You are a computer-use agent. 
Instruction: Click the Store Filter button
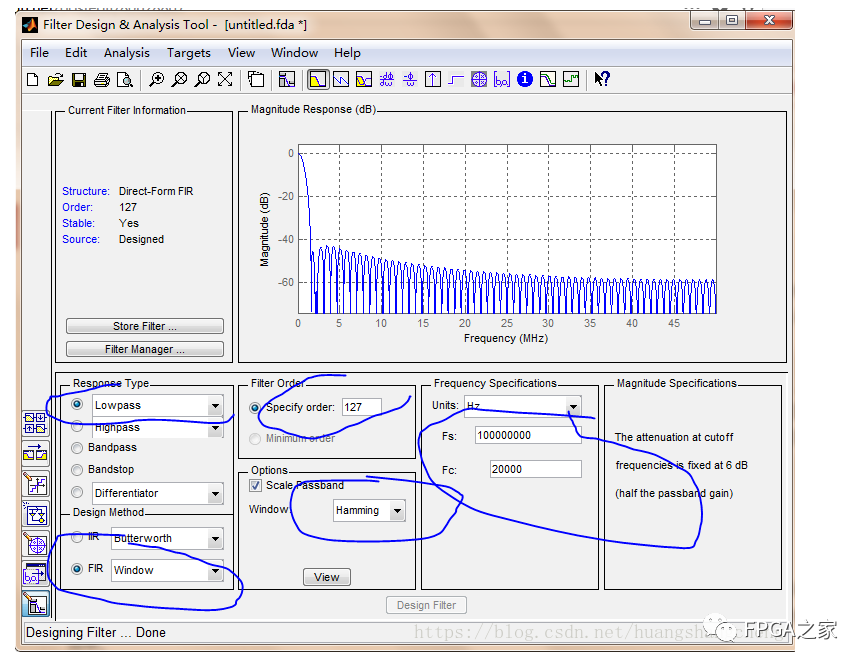144,326
